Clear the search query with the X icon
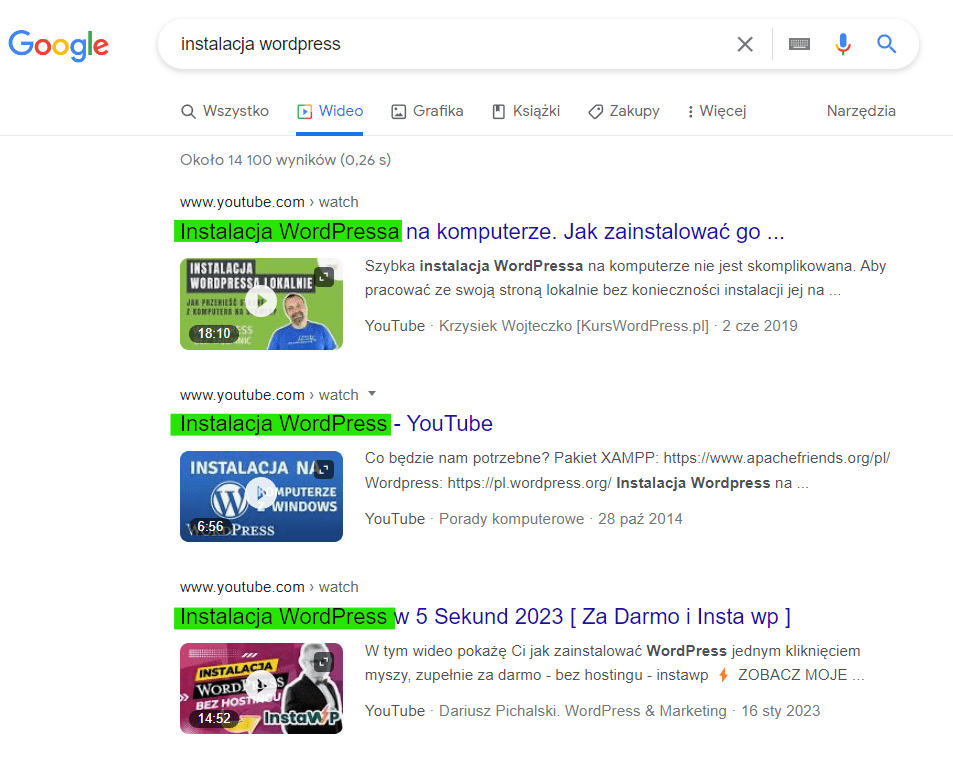The image size is (953, 769). pyautogui.click(x=745, y=44)
